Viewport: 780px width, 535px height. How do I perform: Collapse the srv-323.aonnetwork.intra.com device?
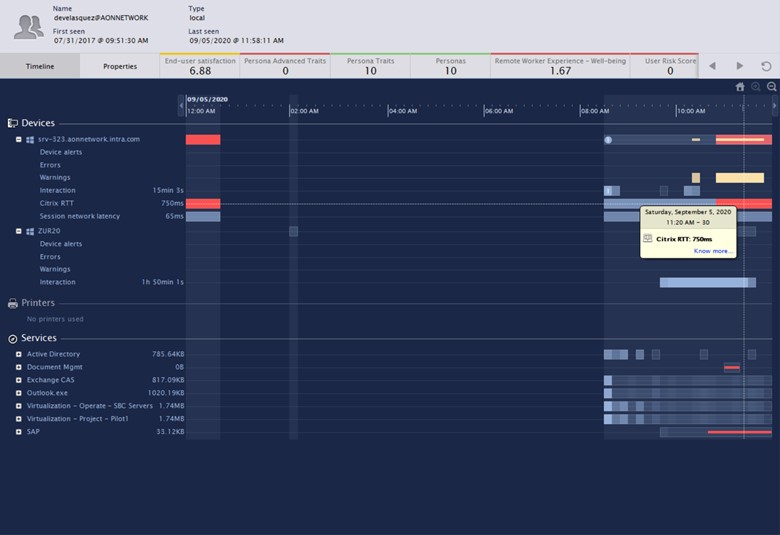pyautogui.click(x=18, y=140)
